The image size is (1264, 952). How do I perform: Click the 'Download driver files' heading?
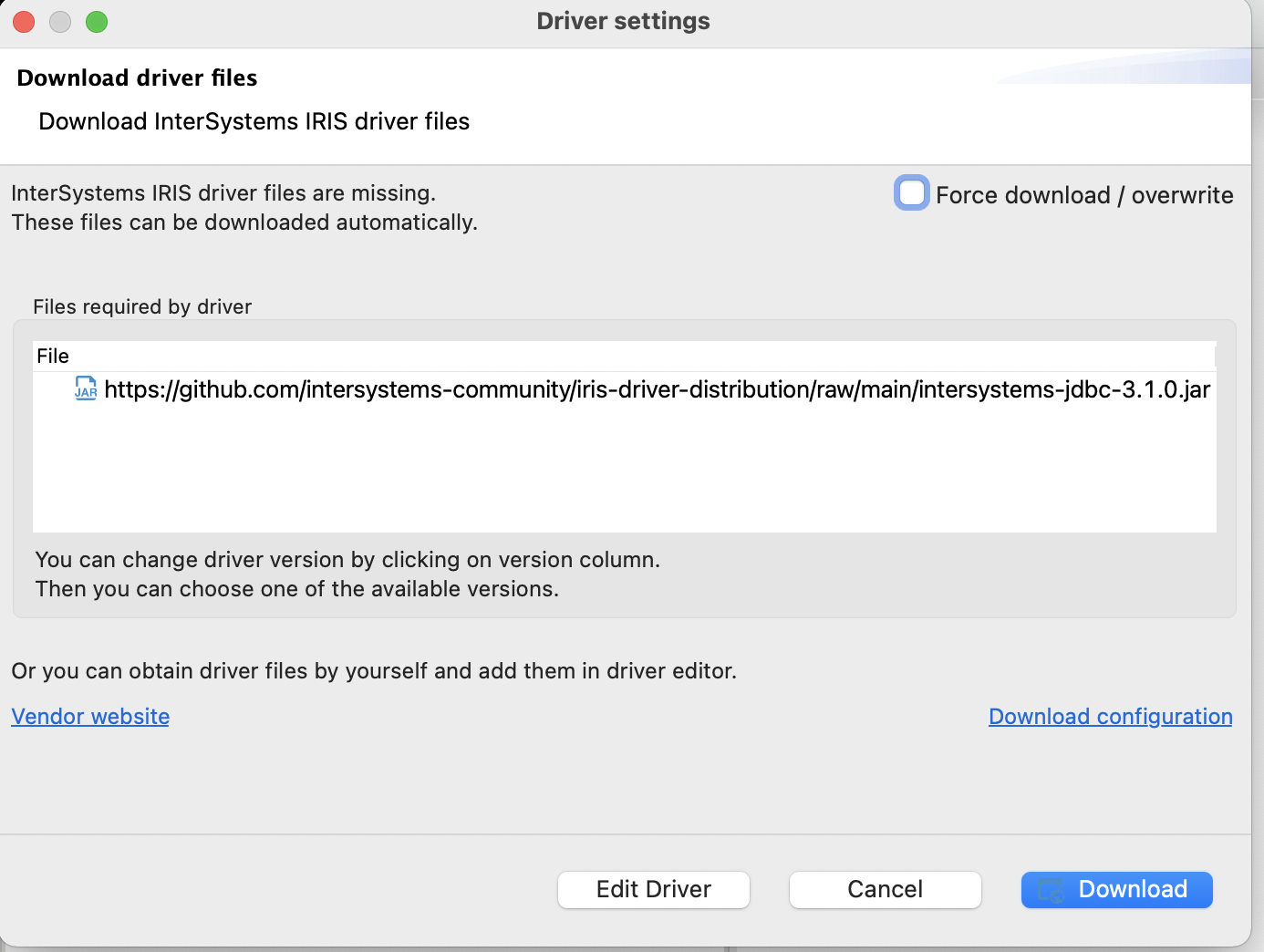pyautogui.click(x=137, y=78)
